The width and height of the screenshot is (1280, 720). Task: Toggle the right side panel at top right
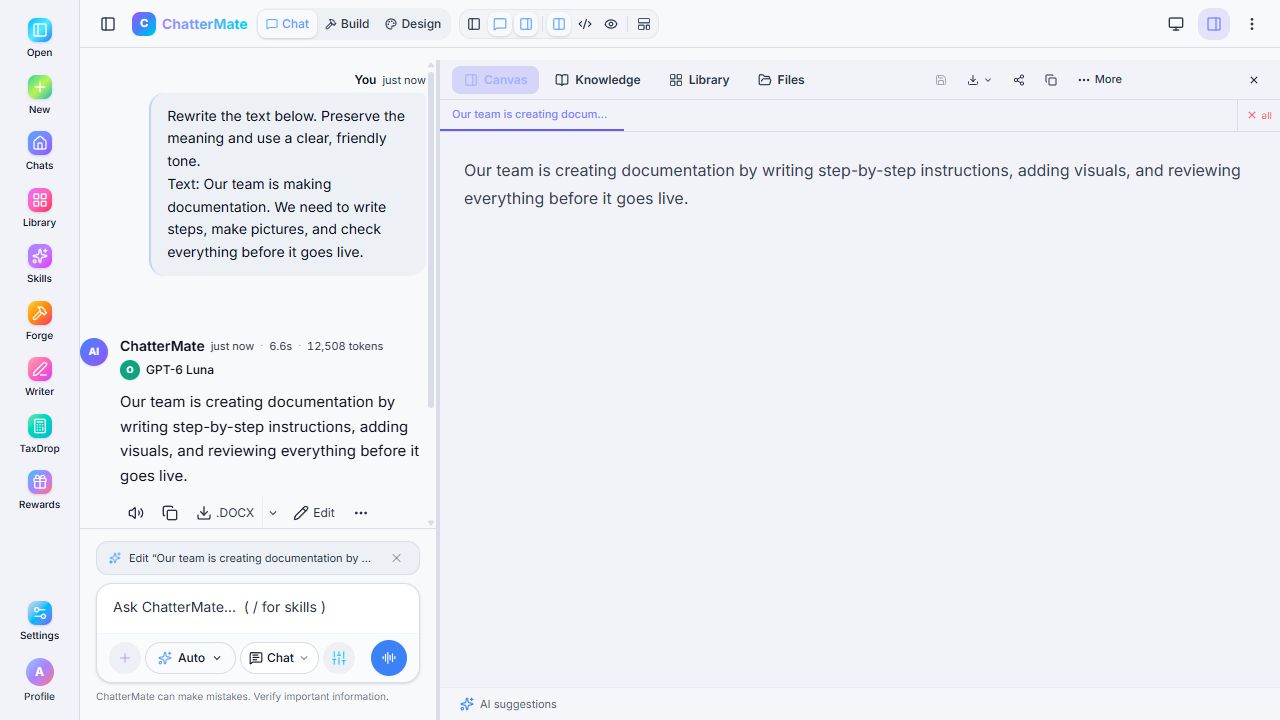click(1214, 24)
